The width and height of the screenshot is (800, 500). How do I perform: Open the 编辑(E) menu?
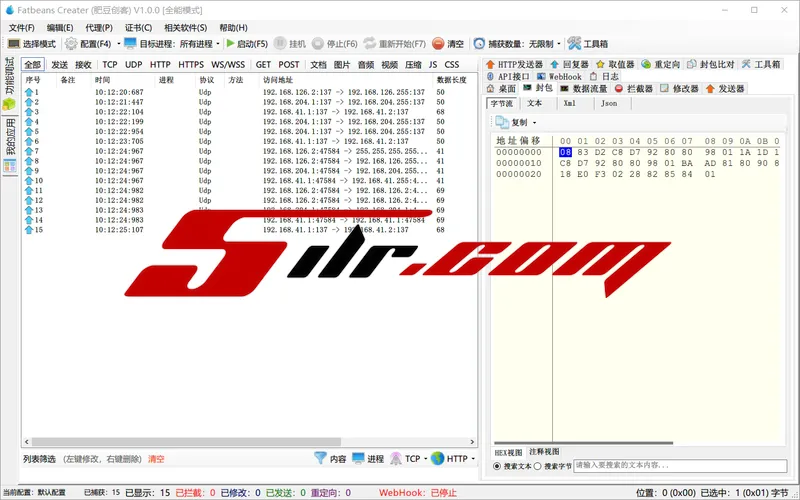(x=60, y=28)
